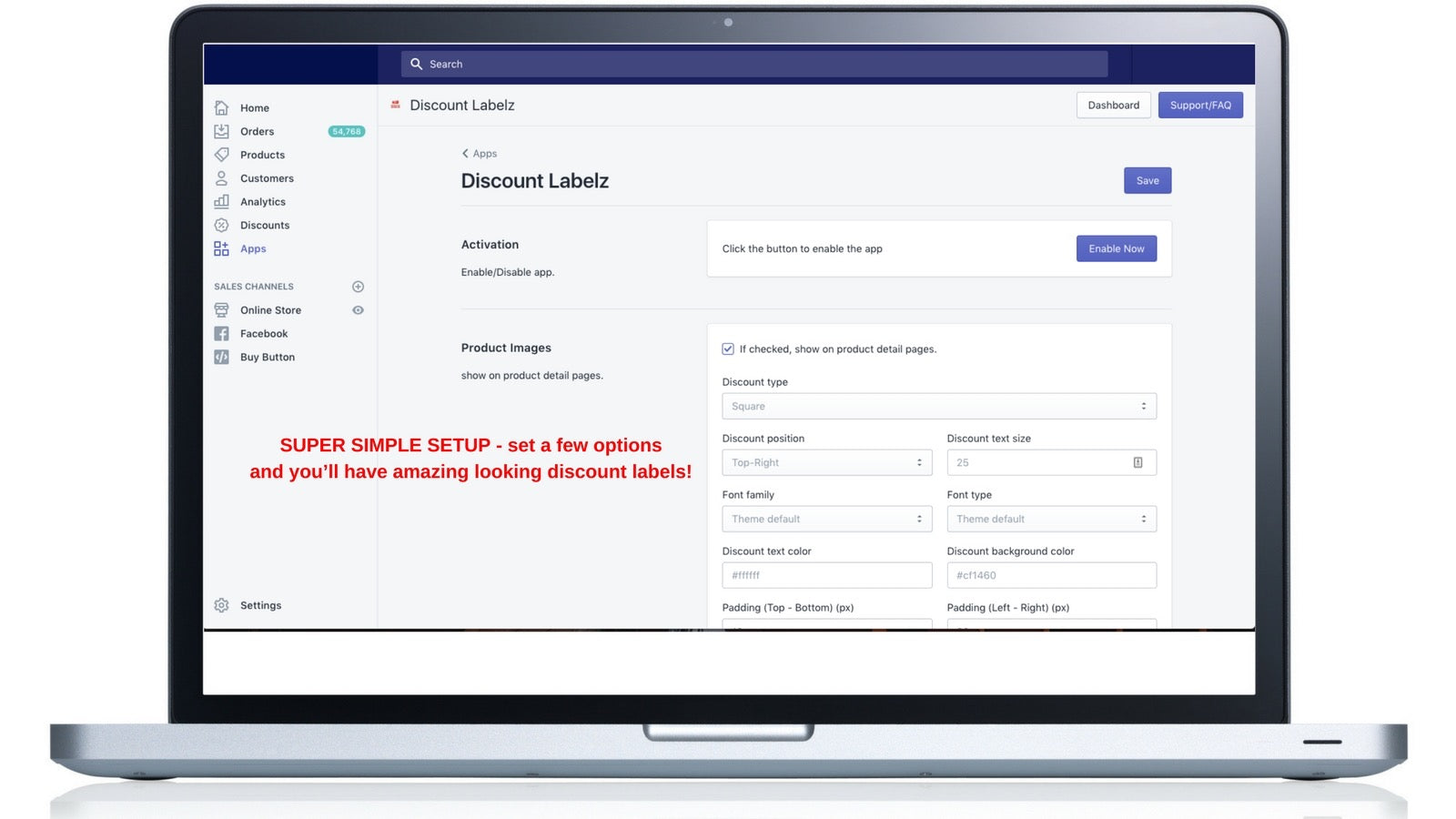Image resolution: width=1456 pixels, height=819 pixels.
Task: Save the Discount Labelz settings
Action: (x=1147, y=180)
